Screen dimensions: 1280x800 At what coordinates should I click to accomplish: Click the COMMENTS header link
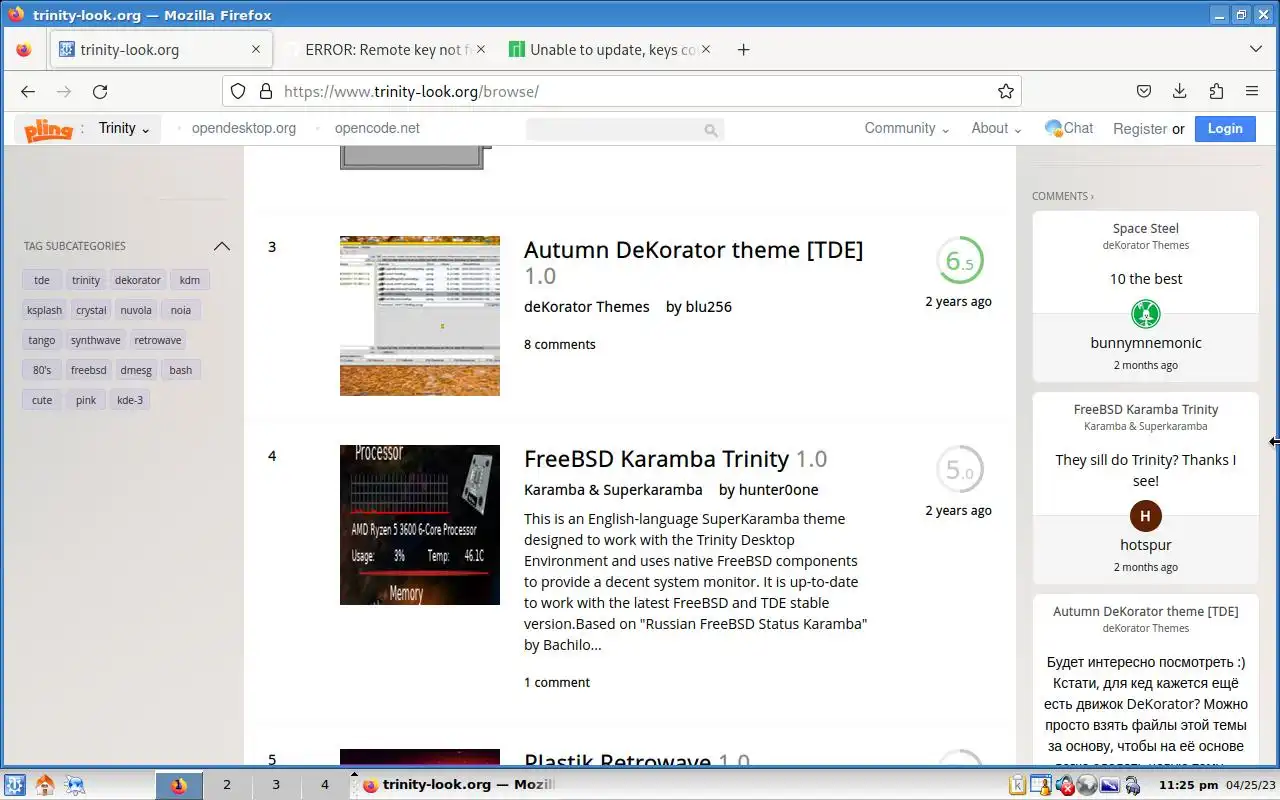point(1063,196)
